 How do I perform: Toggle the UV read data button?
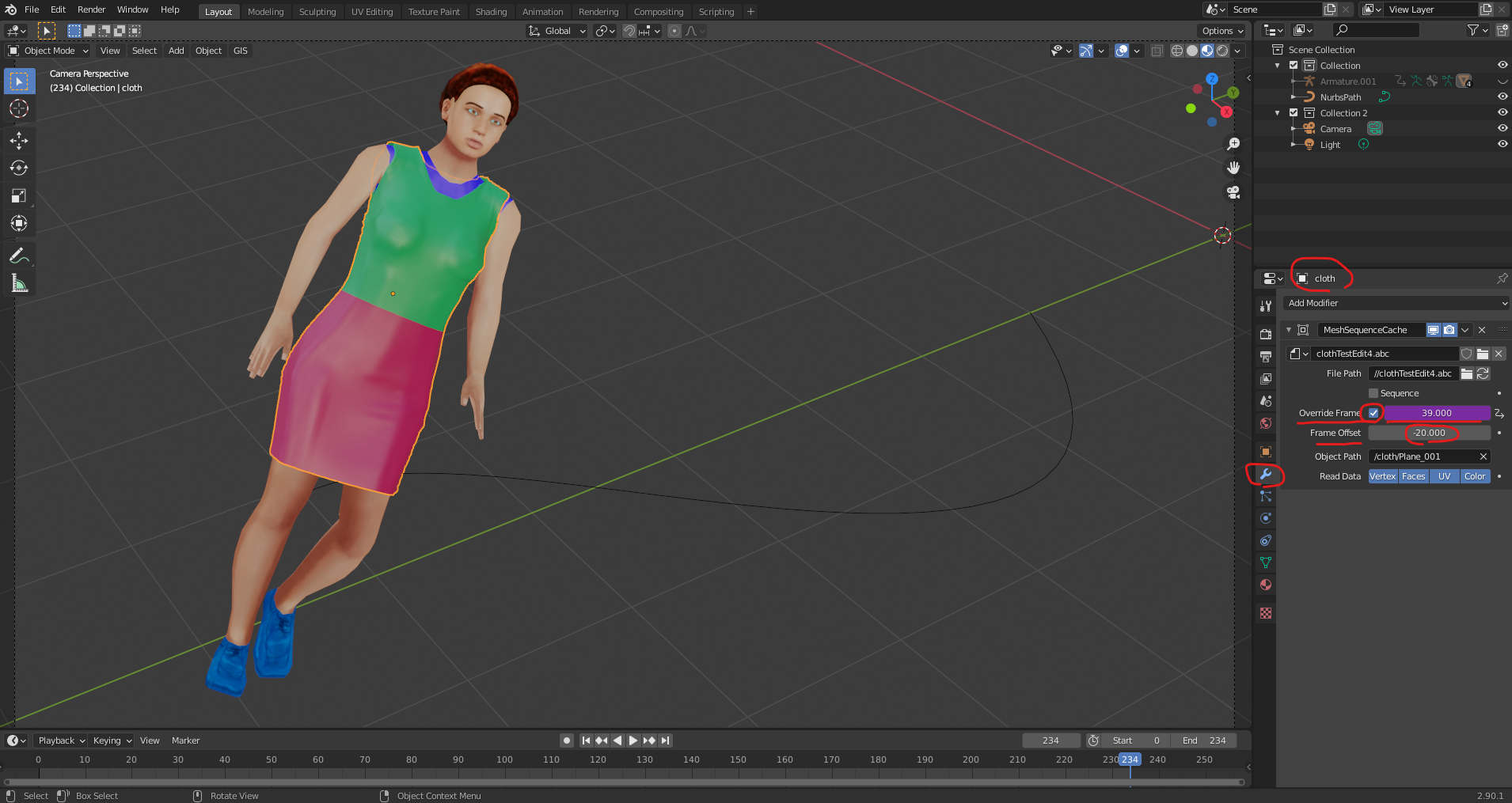(1444, 476)
